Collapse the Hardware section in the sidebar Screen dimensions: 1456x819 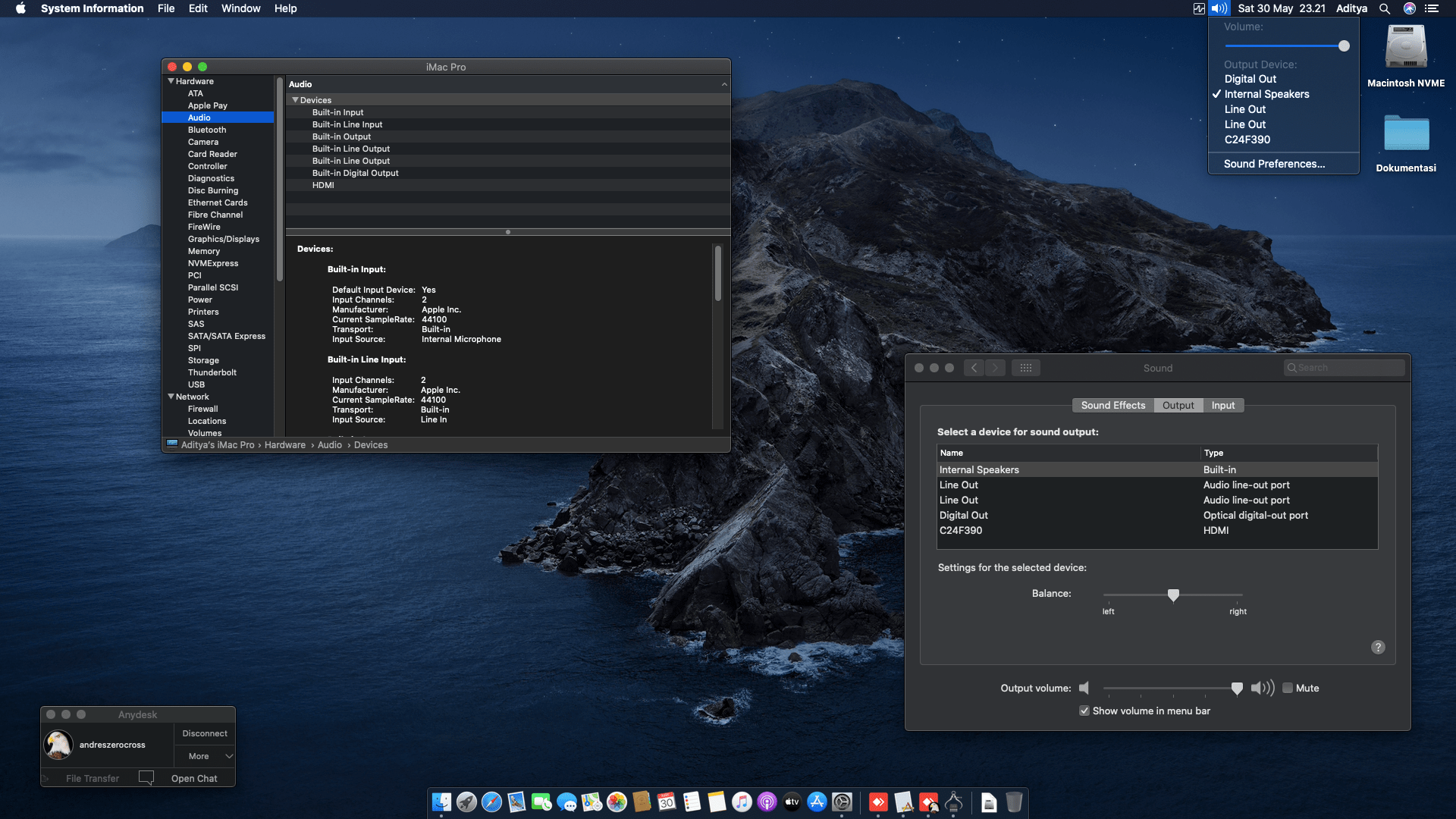171,81
